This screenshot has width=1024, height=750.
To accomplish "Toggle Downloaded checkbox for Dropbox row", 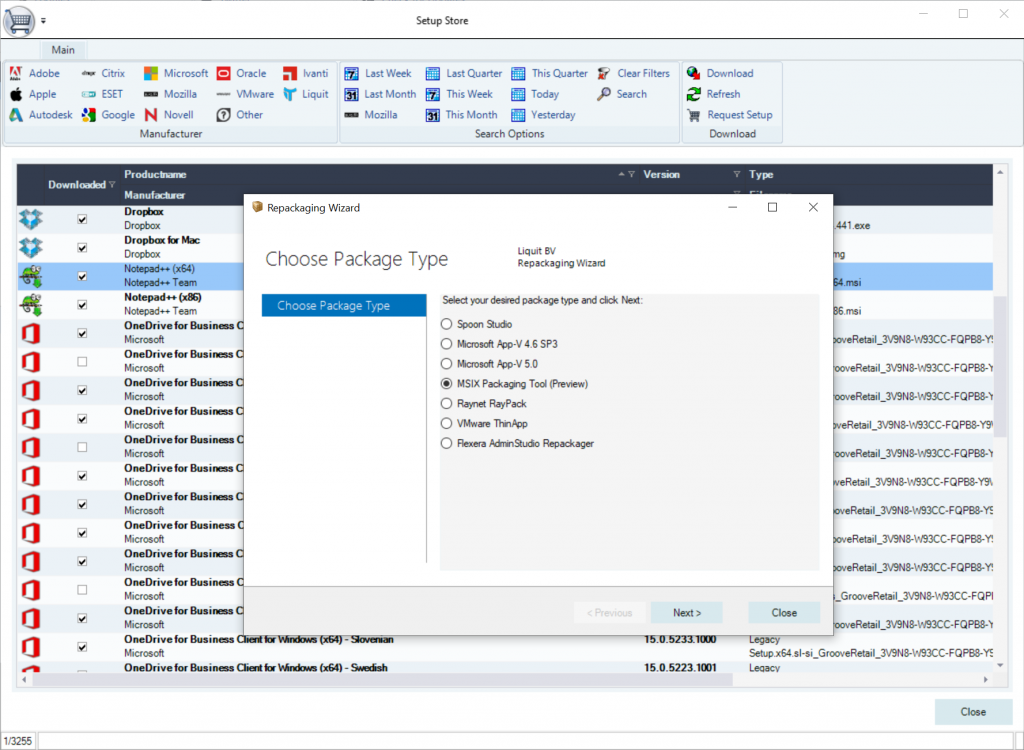I will (82, 220).
